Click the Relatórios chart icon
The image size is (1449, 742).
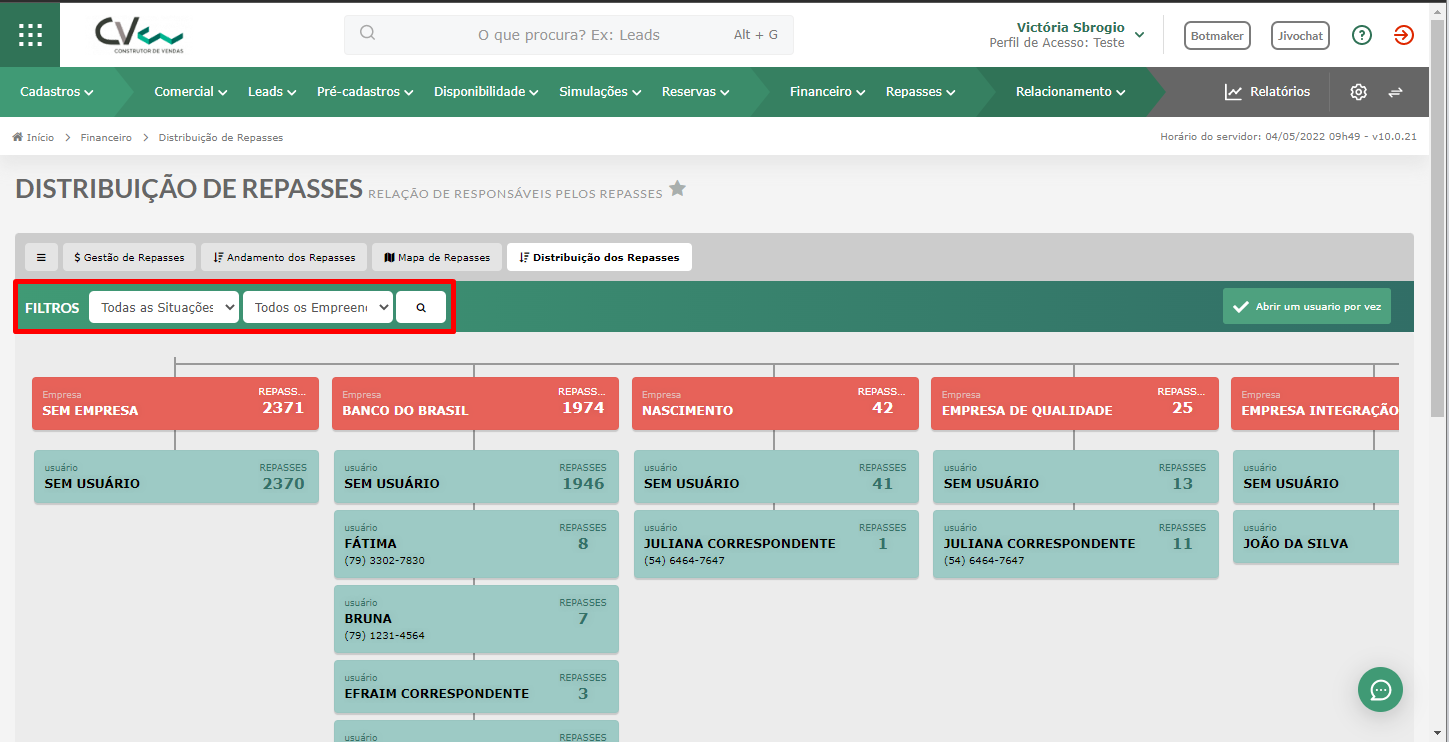point(1233,92)
